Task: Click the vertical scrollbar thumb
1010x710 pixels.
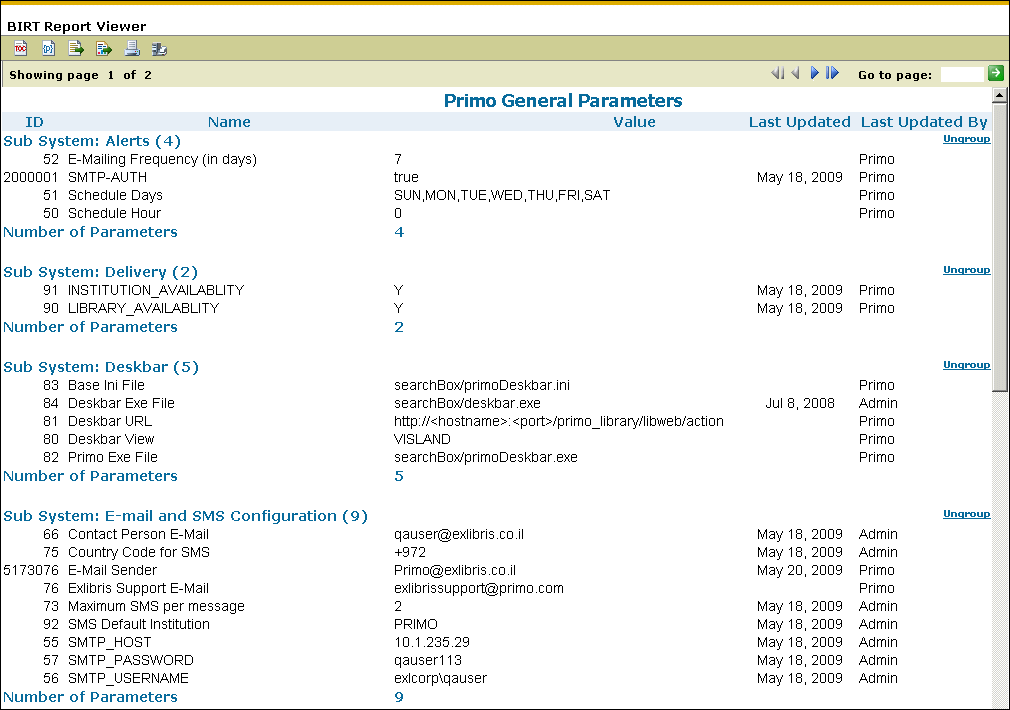Action: pos(999,247)
